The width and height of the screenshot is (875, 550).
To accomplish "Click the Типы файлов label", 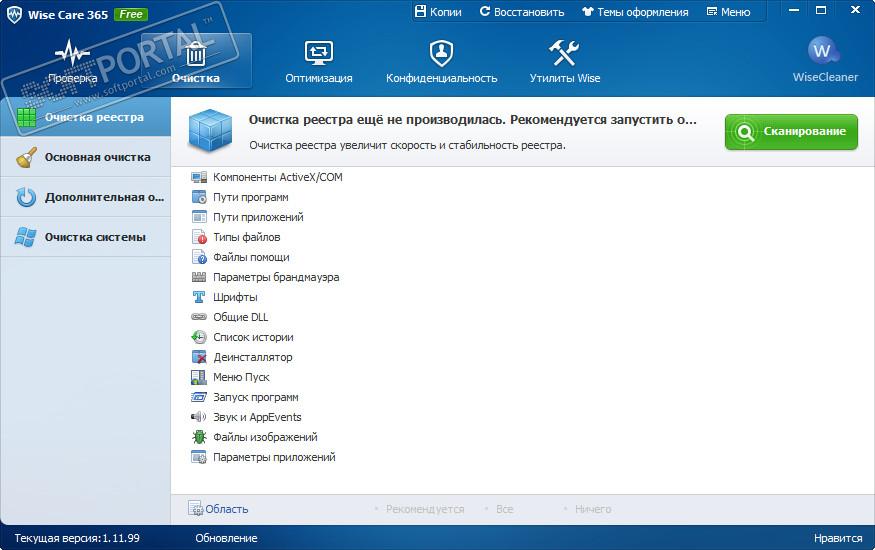I will [x=247, y=237].
